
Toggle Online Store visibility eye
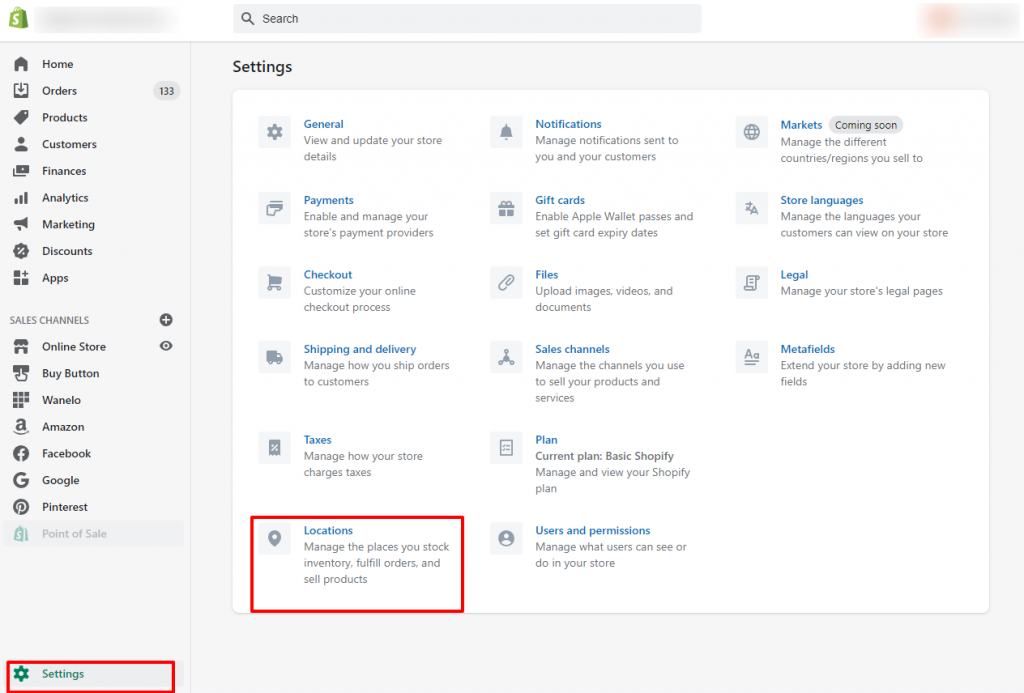pyautogui.click(x=166, y=346)
